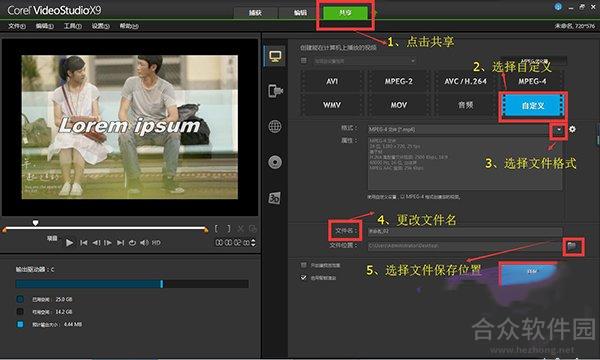
Task: Click the Lorem ipsum preview frame
Action: tap(130, 127)
